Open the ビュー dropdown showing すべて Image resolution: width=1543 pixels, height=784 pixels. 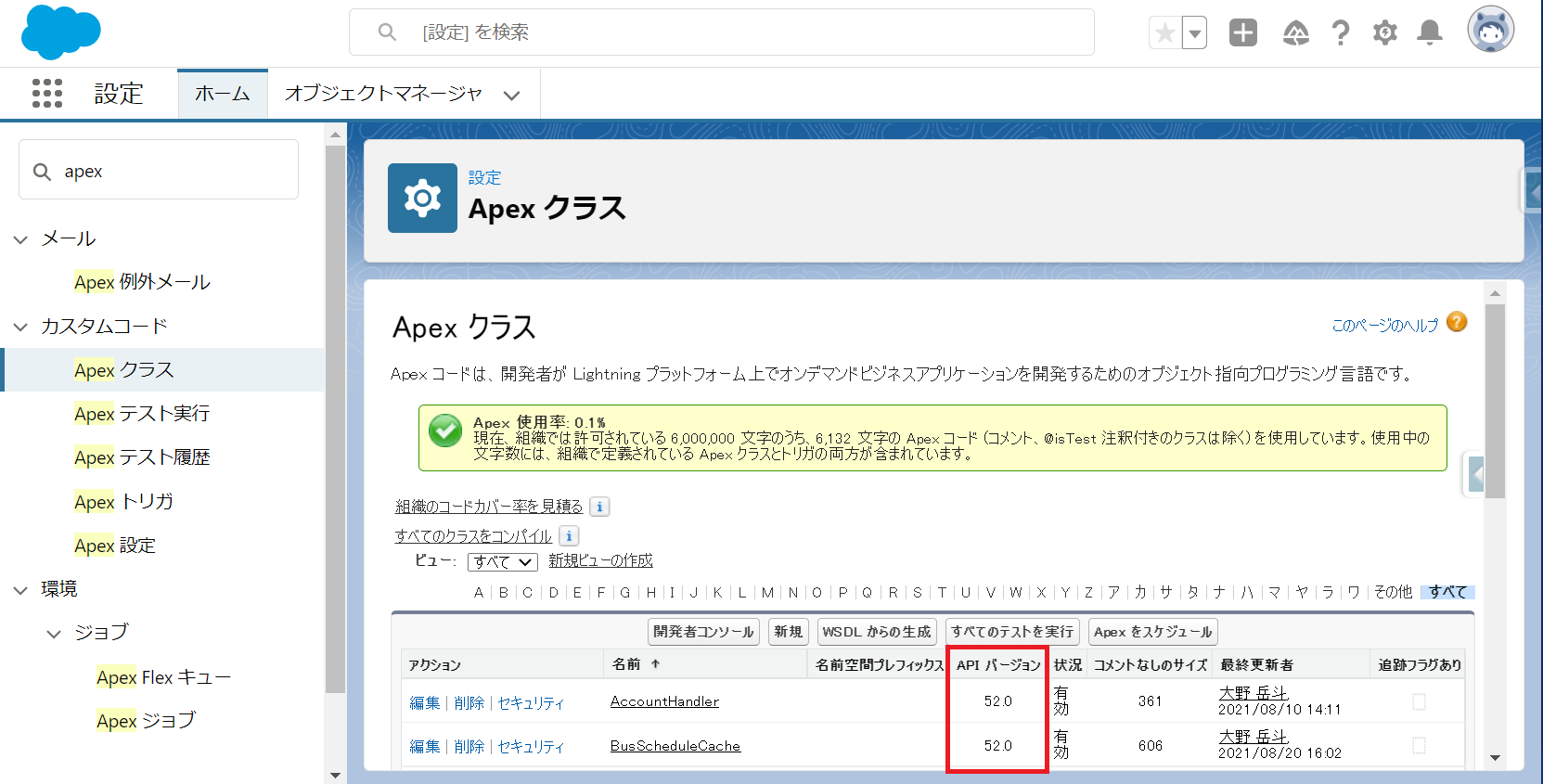[x=502, y=562]
